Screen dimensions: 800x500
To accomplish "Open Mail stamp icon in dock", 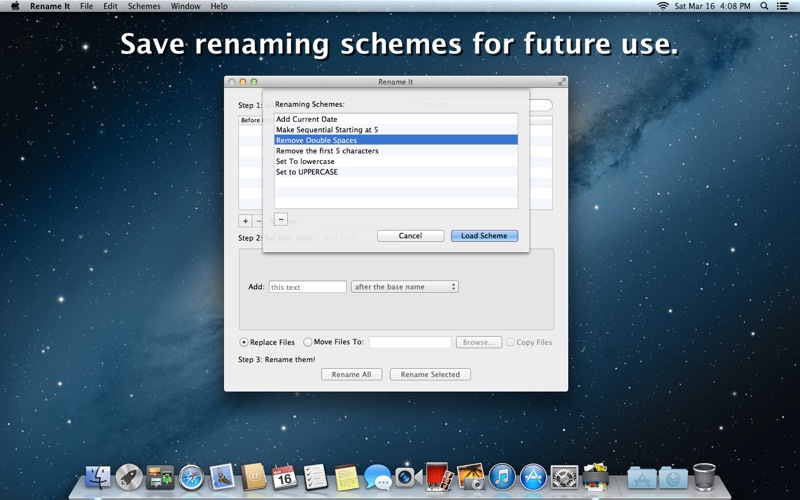I will (222, 478).
